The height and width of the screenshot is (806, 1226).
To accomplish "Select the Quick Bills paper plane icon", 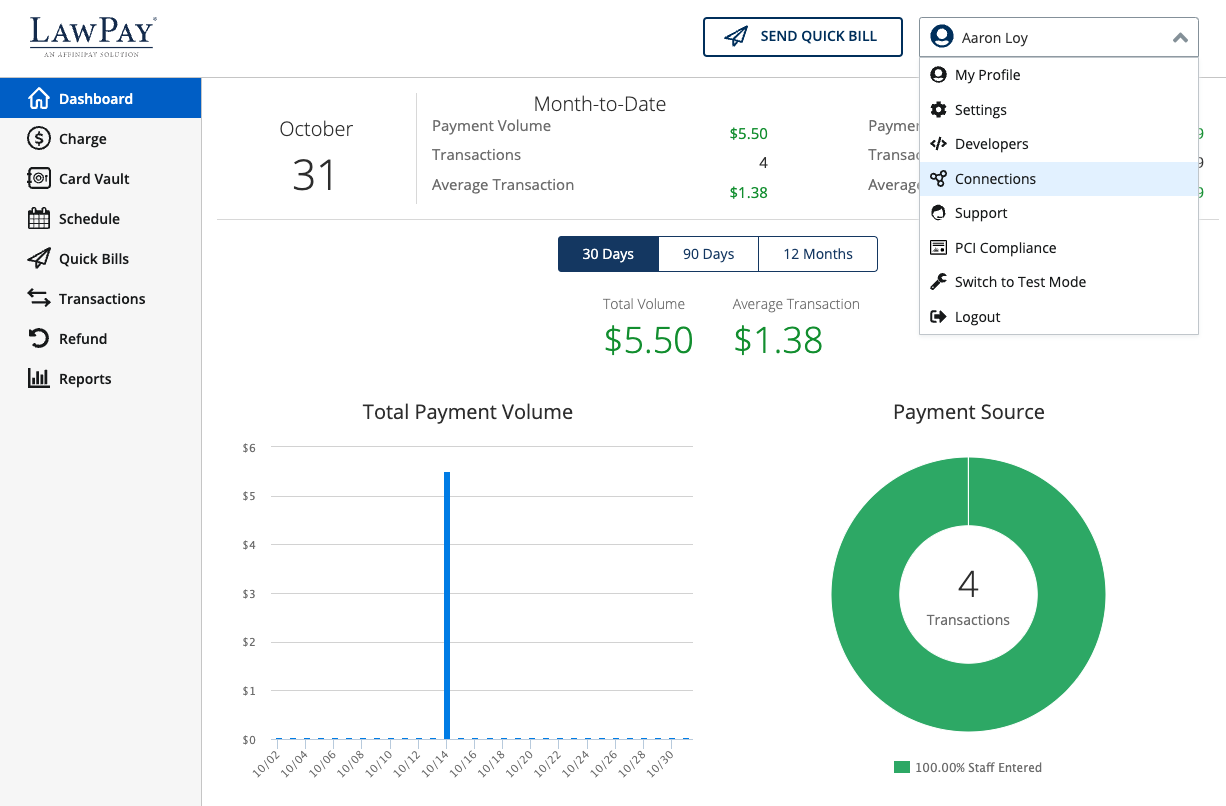I will point(39,259).
